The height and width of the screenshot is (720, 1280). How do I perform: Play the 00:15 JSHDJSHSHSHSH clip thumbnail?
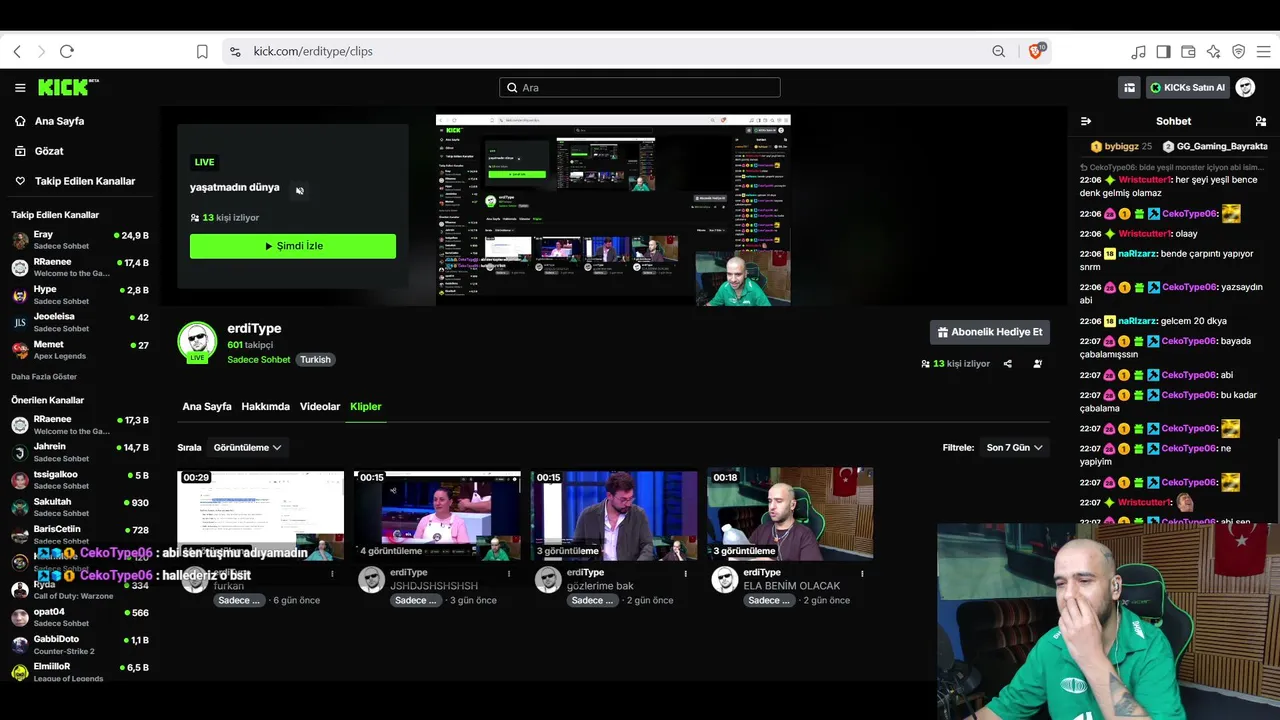tap(437, 515)
